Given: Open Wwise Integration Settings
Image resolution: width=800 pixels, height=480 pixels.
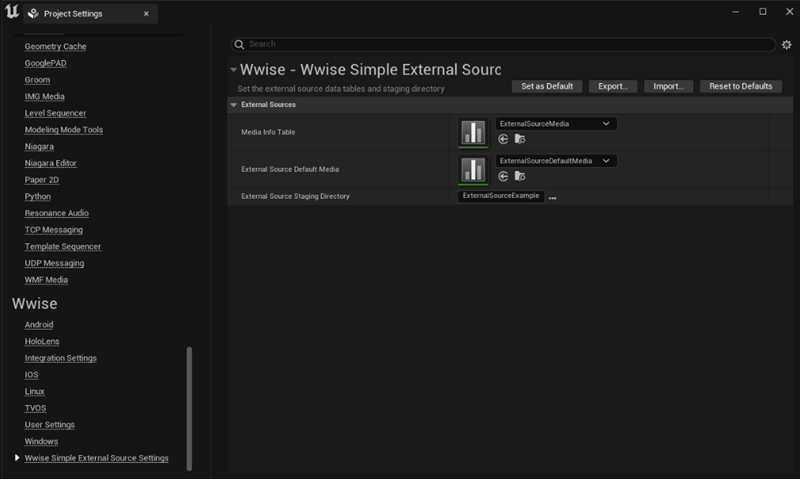Looking at the screenshot, I should tap(60, 358).
